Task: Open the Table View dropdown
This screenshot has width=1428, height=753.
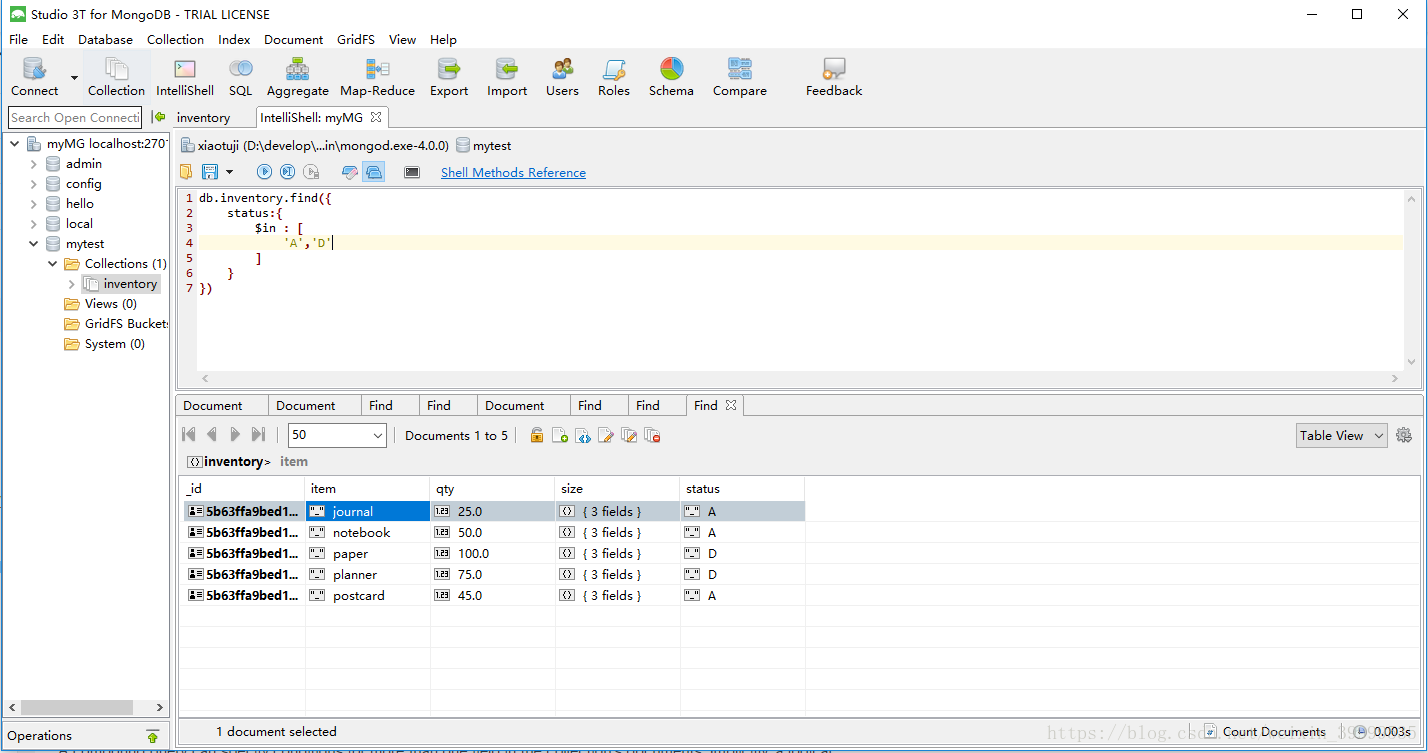Action: pos(1341,435)
